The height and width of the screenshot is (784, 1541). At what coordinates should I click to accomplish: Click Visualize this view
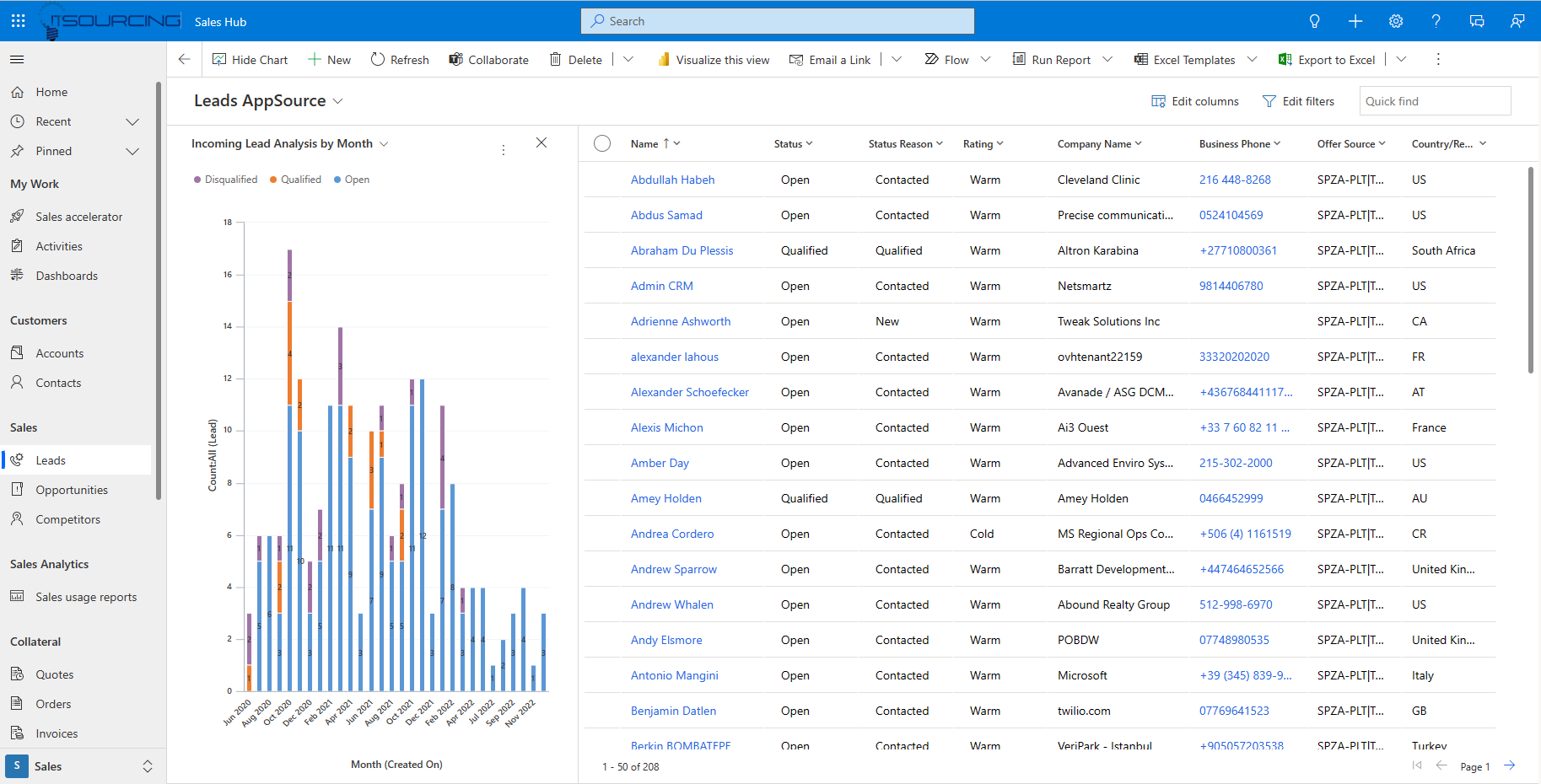pyautogui.click(x=714, y=60)
